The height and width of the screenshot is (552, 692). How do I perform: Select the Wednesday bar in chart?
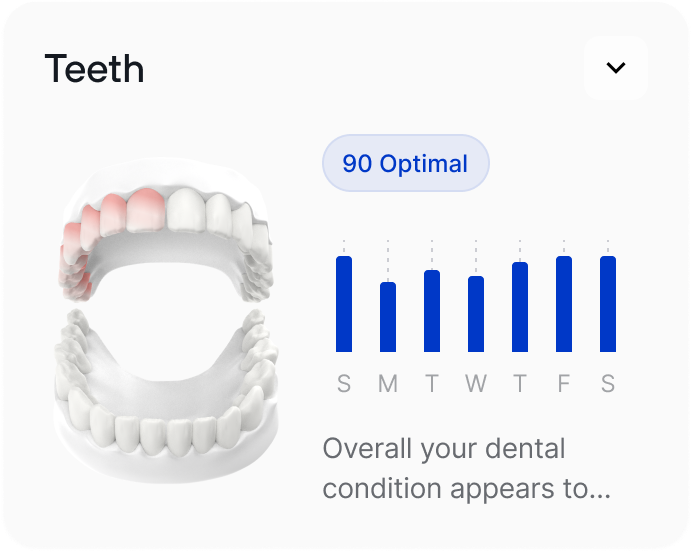476,314
